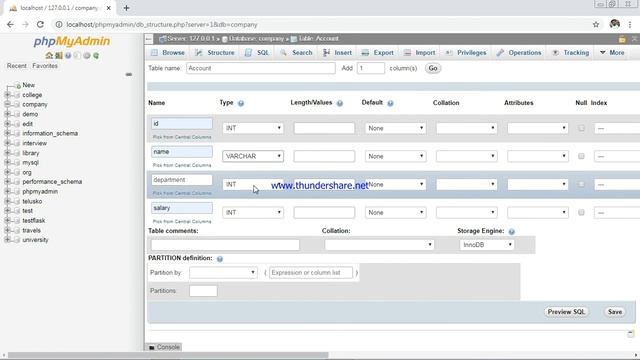Click the help icon next to Type header
The width and height of the screenshot is (640, 360).
pos(241,103)
